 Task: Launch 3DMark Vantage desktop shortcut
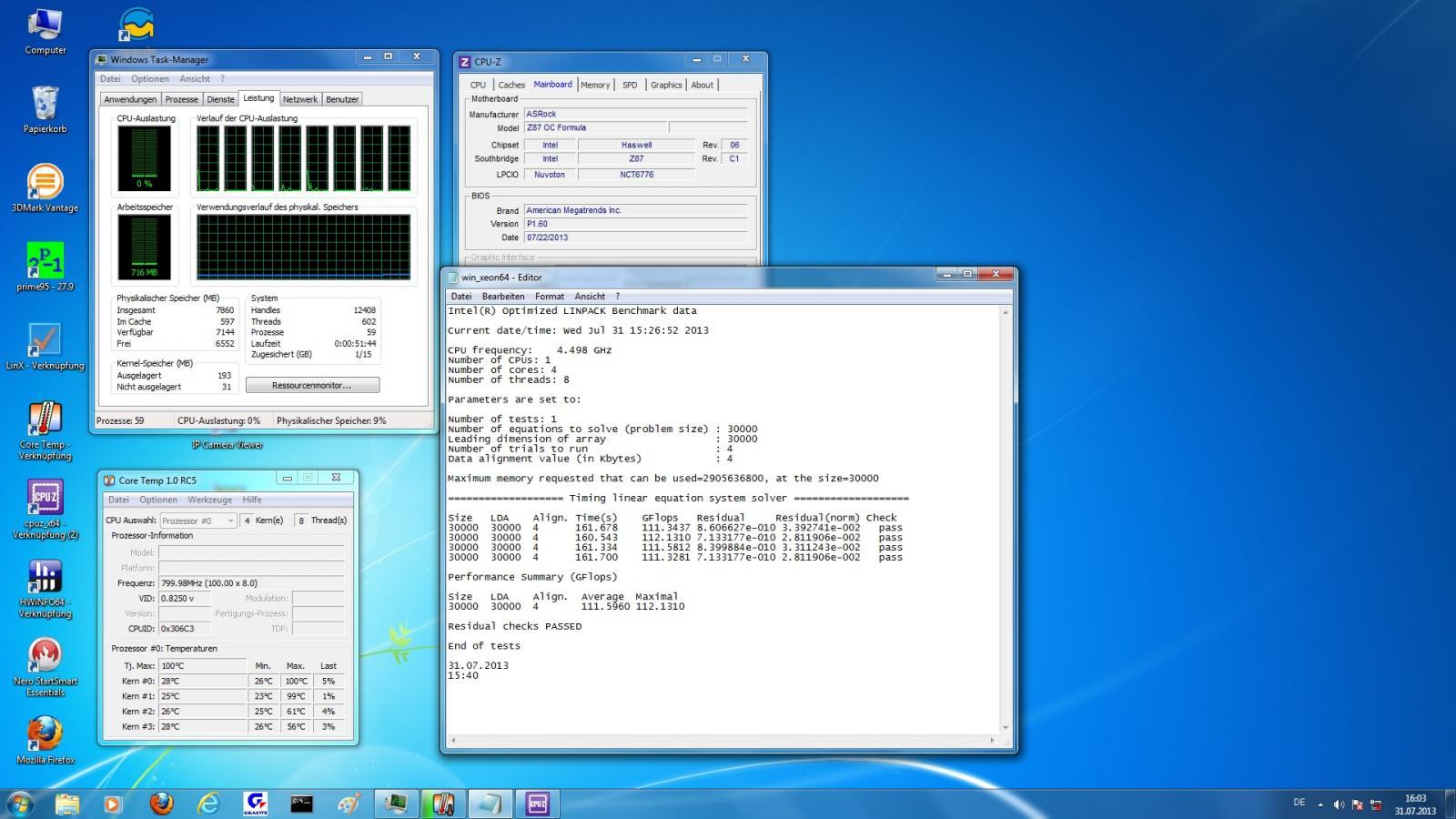click(45, 188)
